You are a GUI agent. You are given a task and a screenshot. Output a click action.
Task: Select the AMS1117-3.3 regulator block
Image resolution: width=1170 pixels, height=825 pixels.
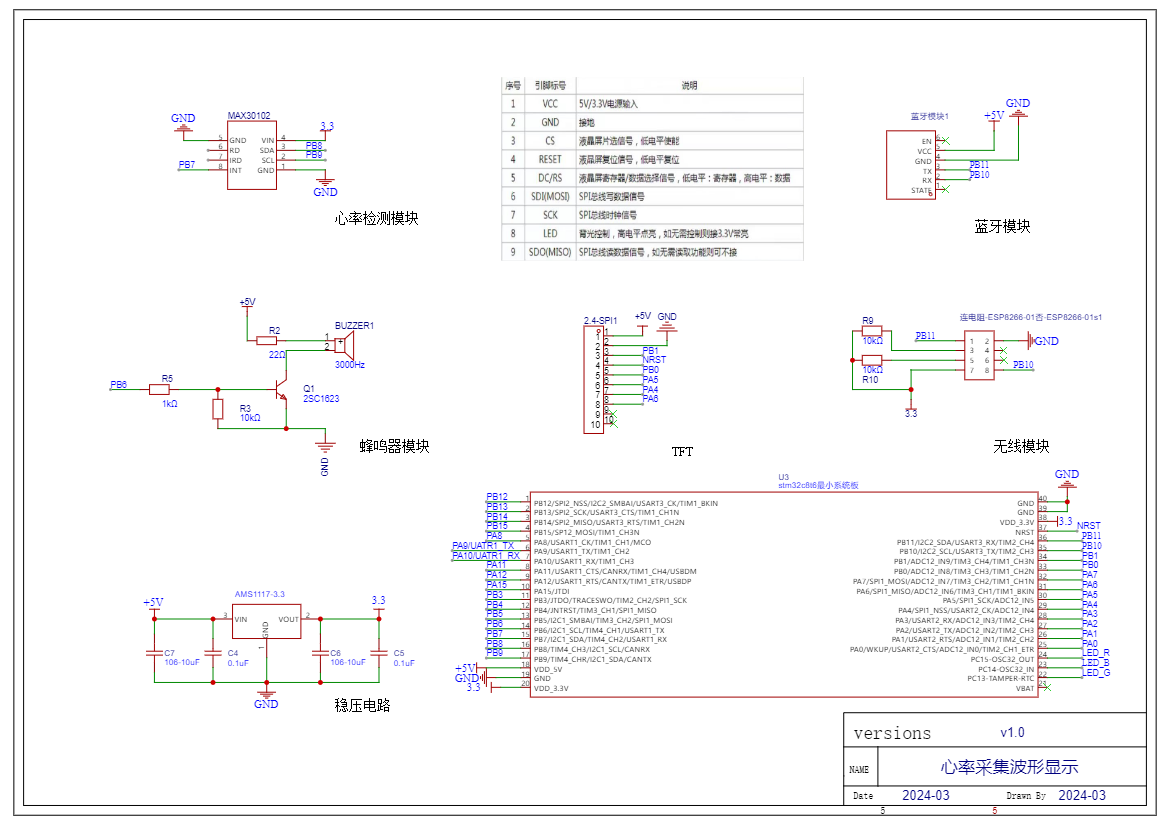click(266, 621)
